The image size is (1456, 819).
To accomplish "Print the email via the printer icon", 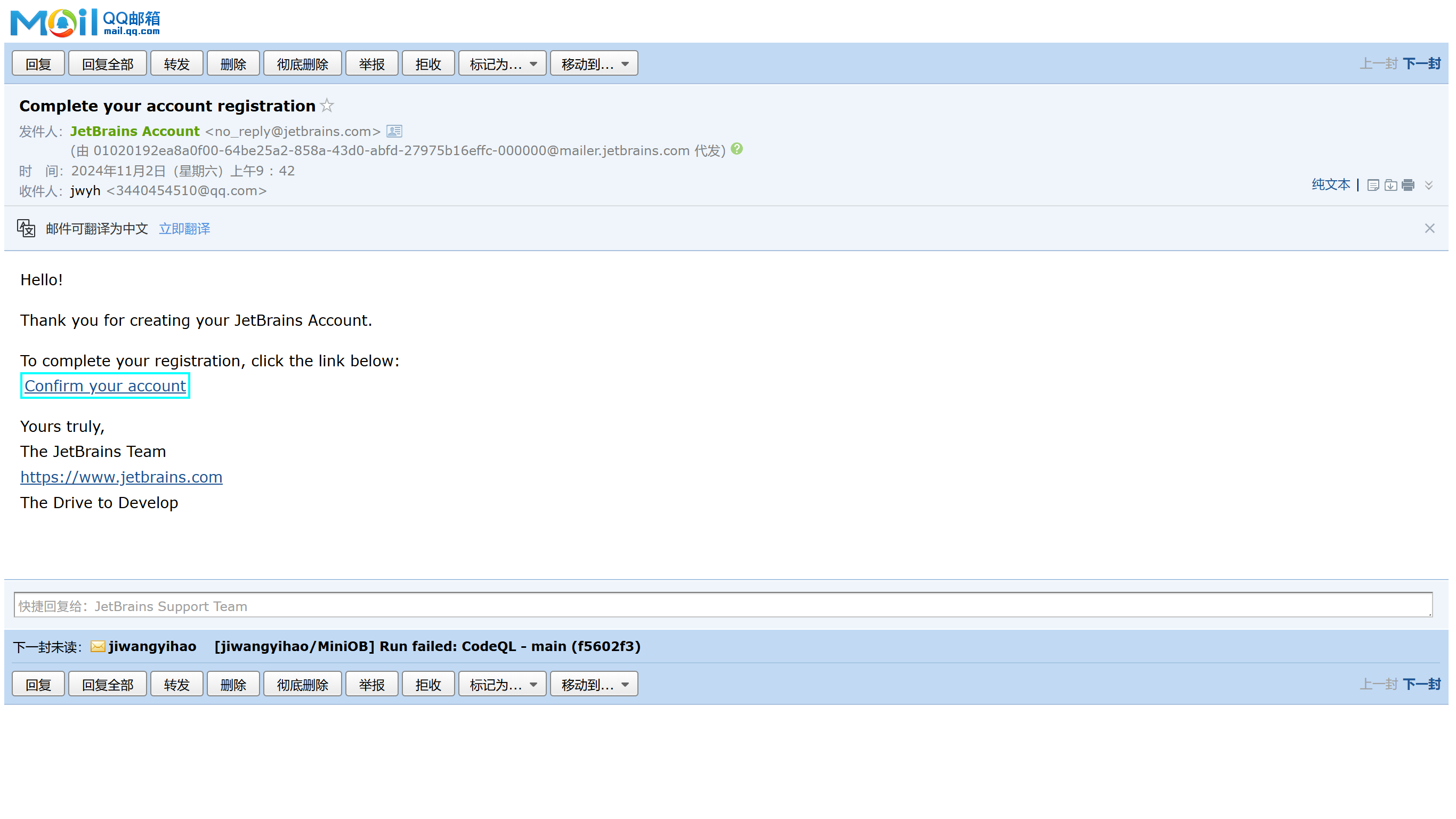I will click(1408, 185).
